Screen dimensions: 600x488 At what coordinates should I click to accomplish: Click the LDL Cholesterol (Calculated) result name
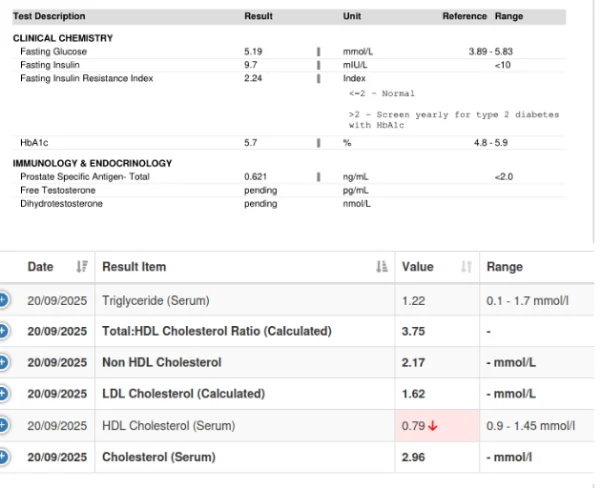[x=183, y=394]
